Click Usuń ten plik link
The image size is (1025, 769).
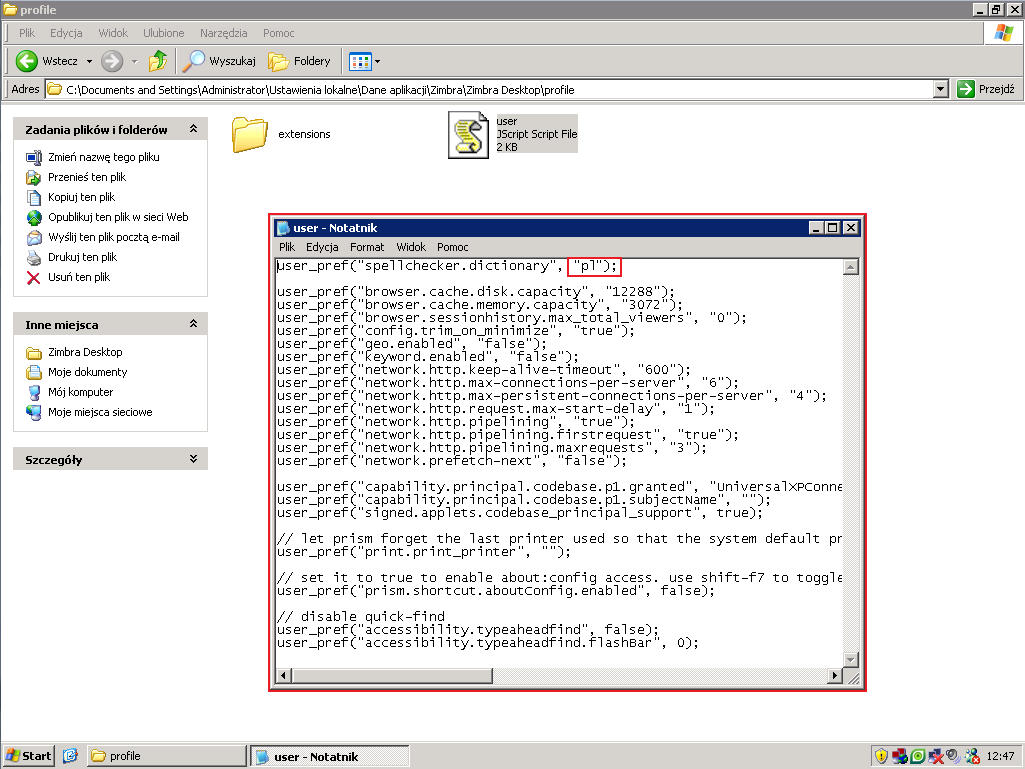click(x=79, y=277)
